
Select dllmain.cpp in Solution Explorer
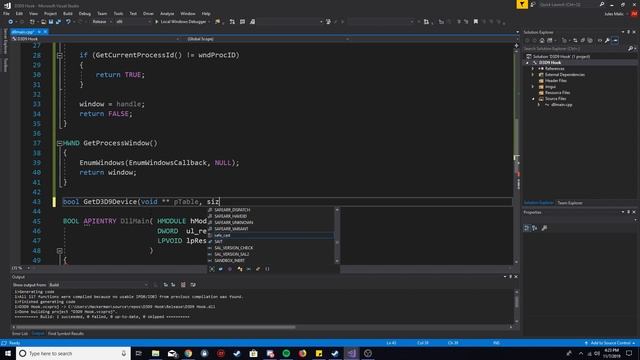pos(562,105)
